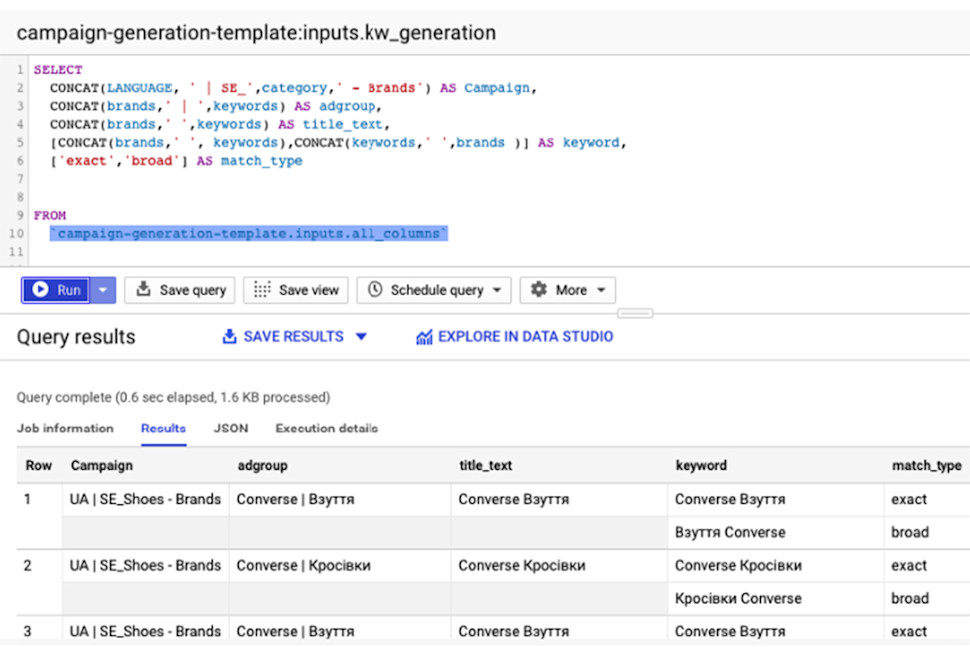Switch to the Job information tab
This screenshot has width=970, height=647.
click(65, 428)
